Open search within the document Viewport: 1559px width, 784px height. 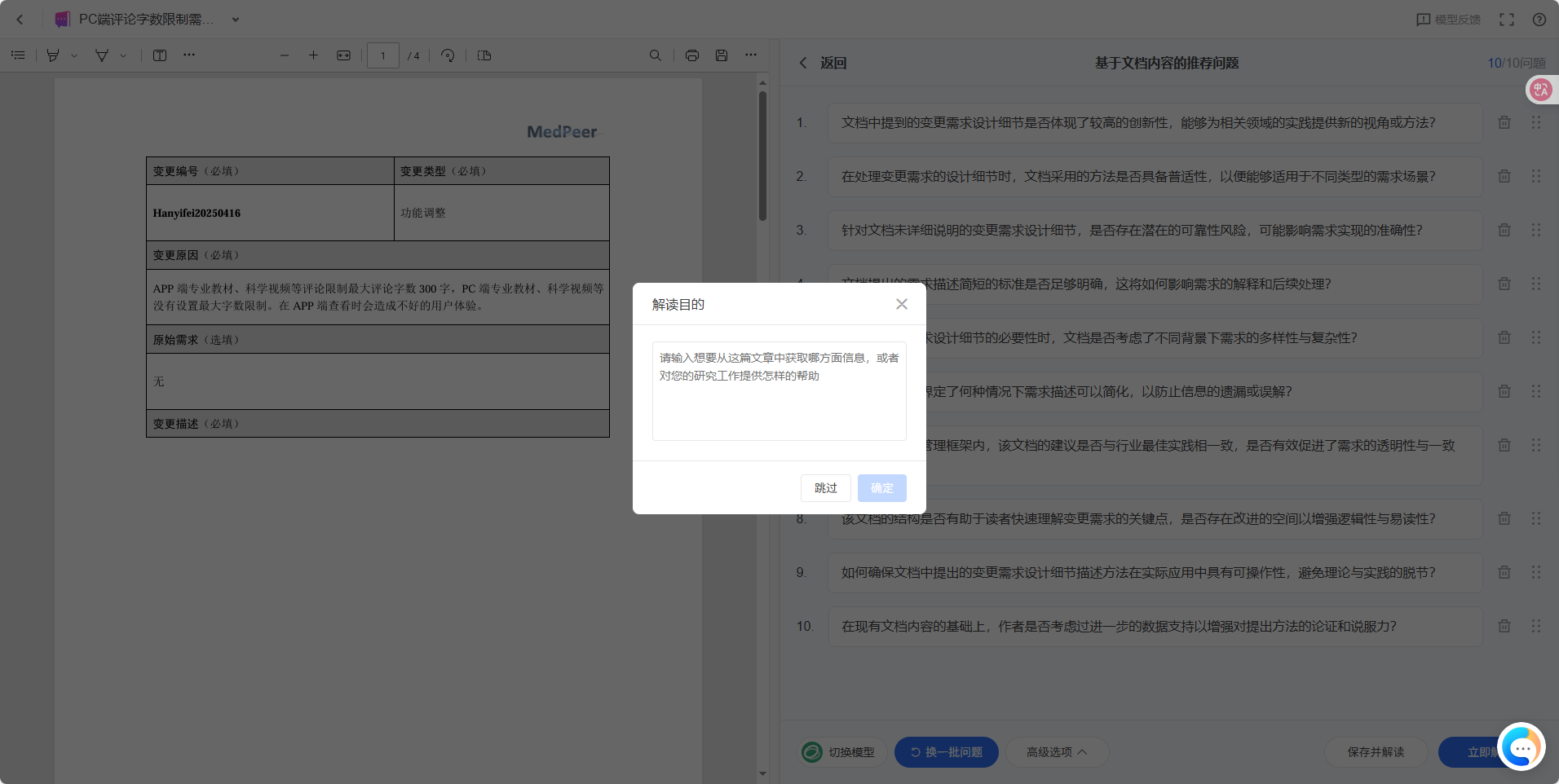click(x=655, y=55)
